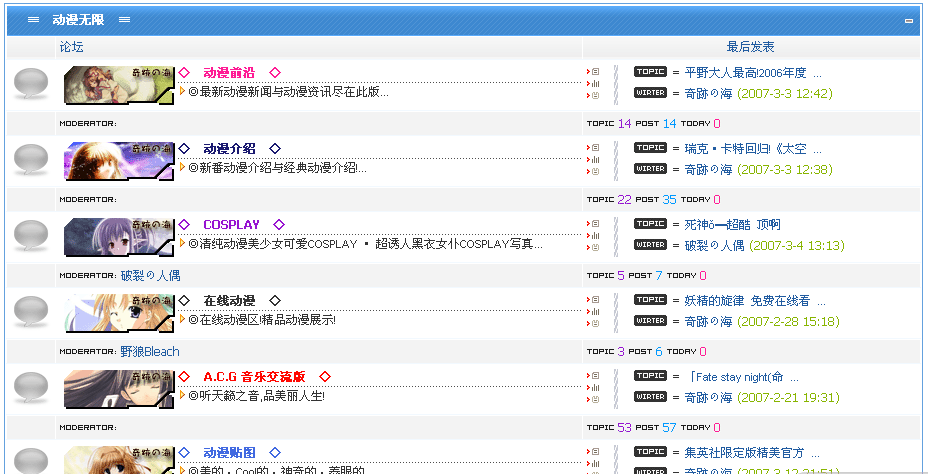Open writer 奇跡の海 in 动漫前沿 row

click(x=708, y=93)
